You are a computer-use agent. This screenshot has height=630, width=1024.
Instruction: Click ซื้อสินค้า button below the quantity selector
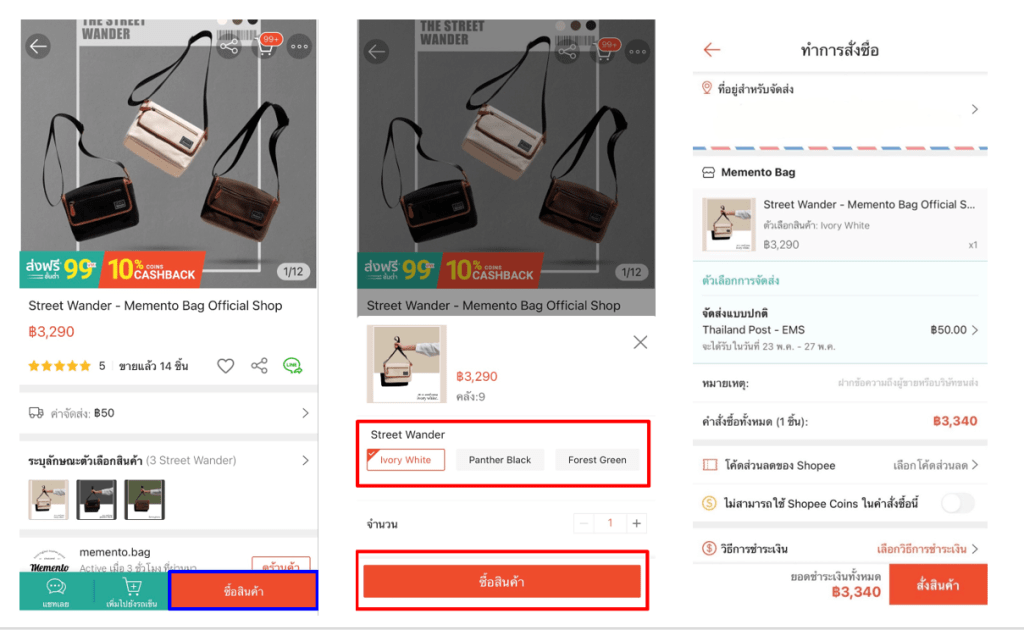[x=501, y=581]
